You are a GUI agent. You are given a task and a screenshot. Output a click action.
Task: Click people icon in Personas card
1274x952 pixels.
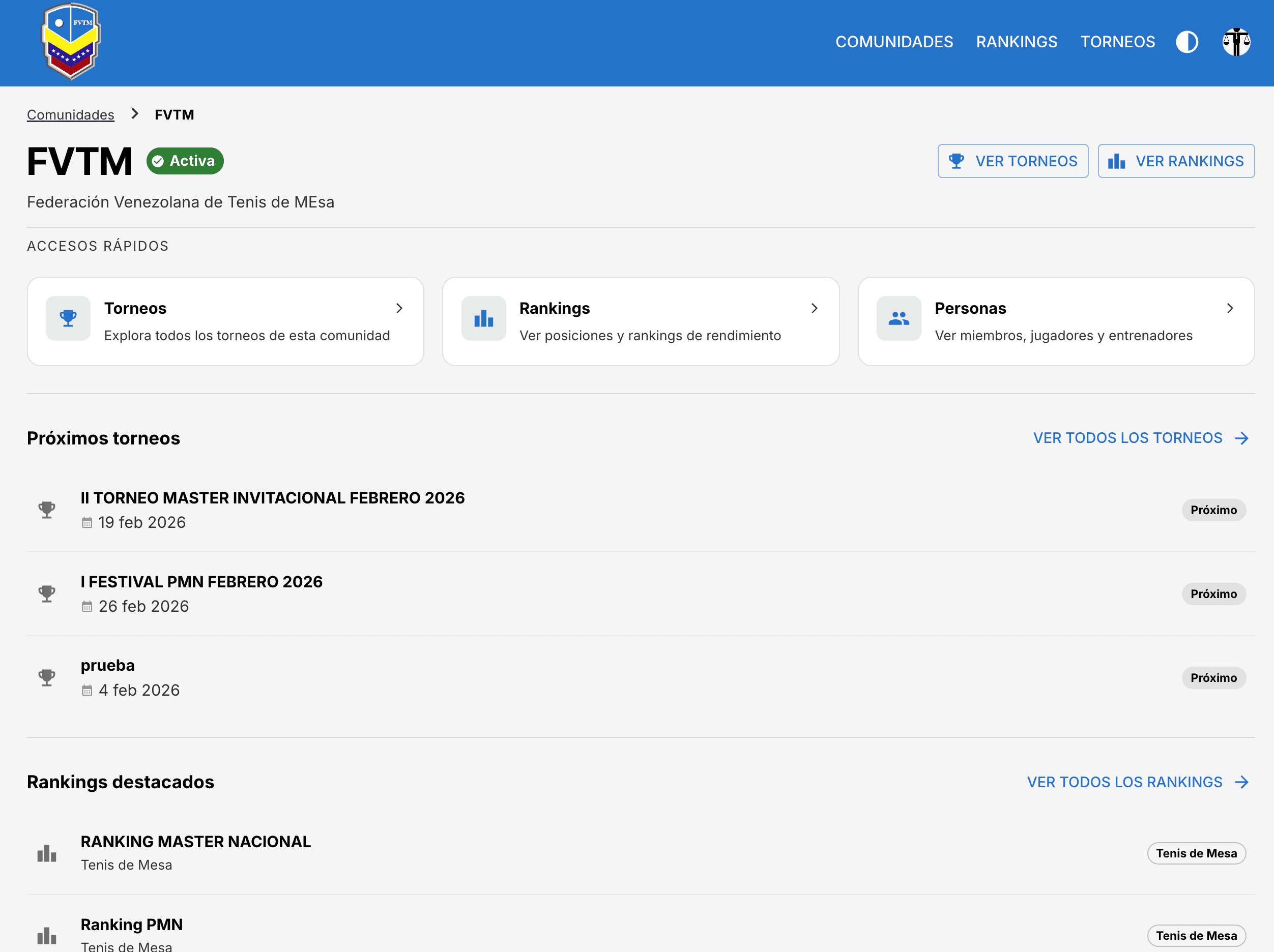[899, 318]
